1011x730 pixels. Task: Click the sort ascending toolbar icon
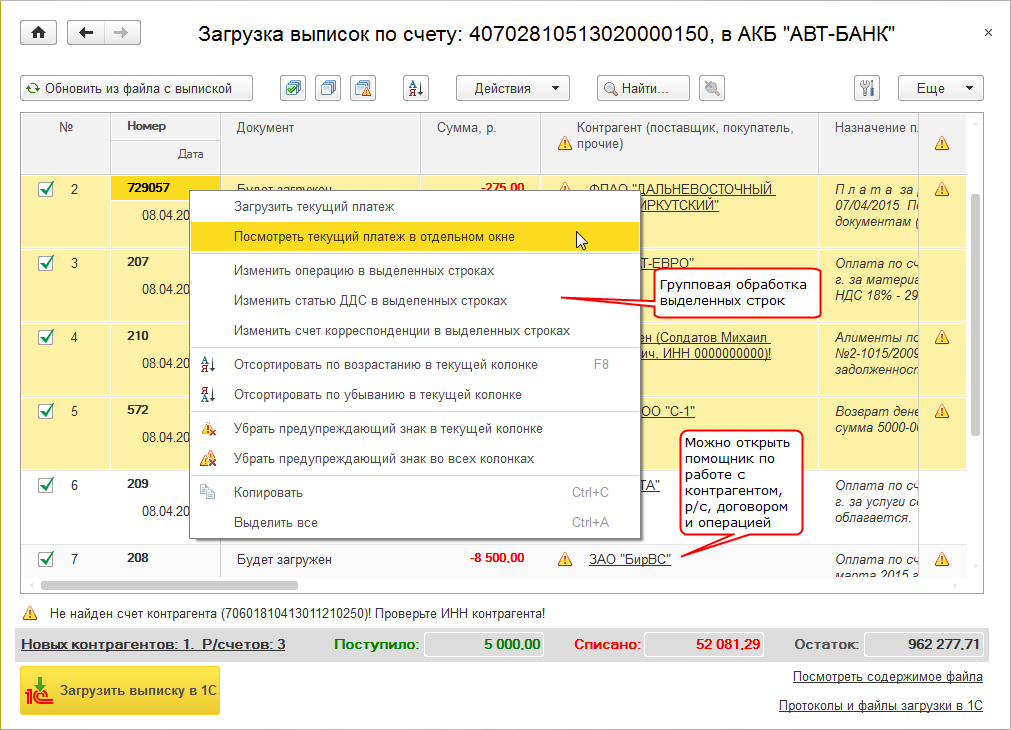416,88
